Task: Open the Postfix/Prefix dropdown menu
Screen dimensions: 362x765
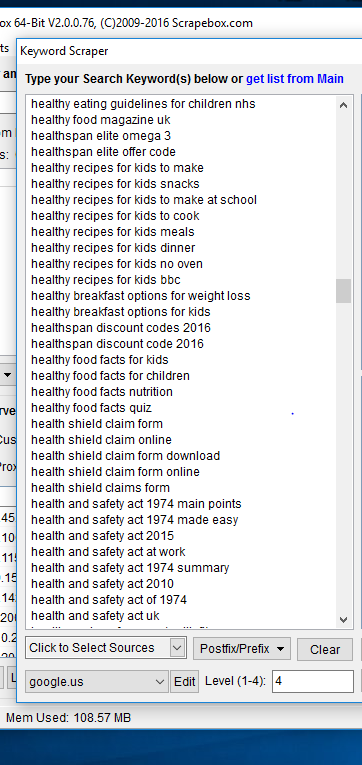Action: click(242, 649)
